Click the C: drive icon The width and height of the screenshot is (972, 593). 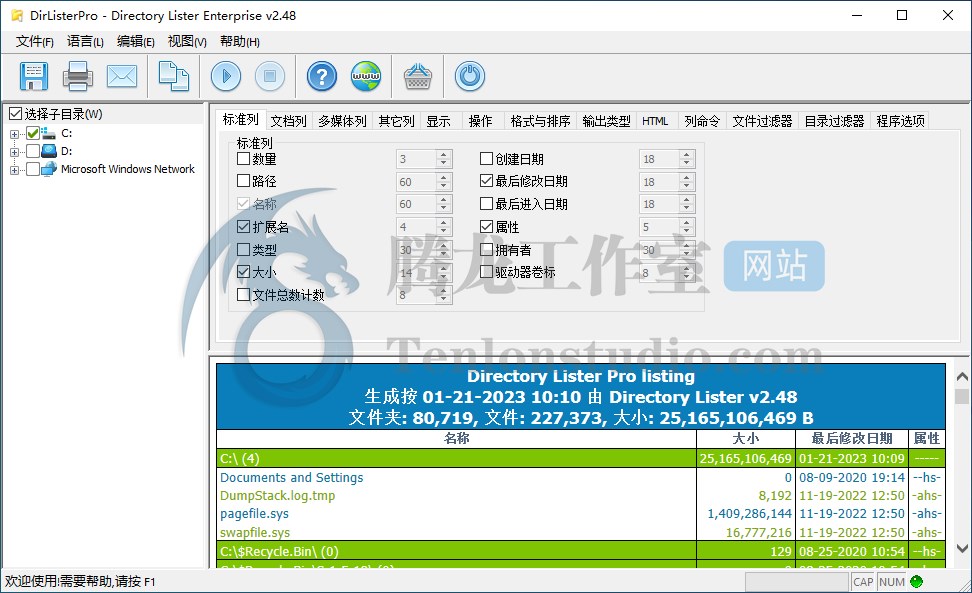tap(49, 133)
